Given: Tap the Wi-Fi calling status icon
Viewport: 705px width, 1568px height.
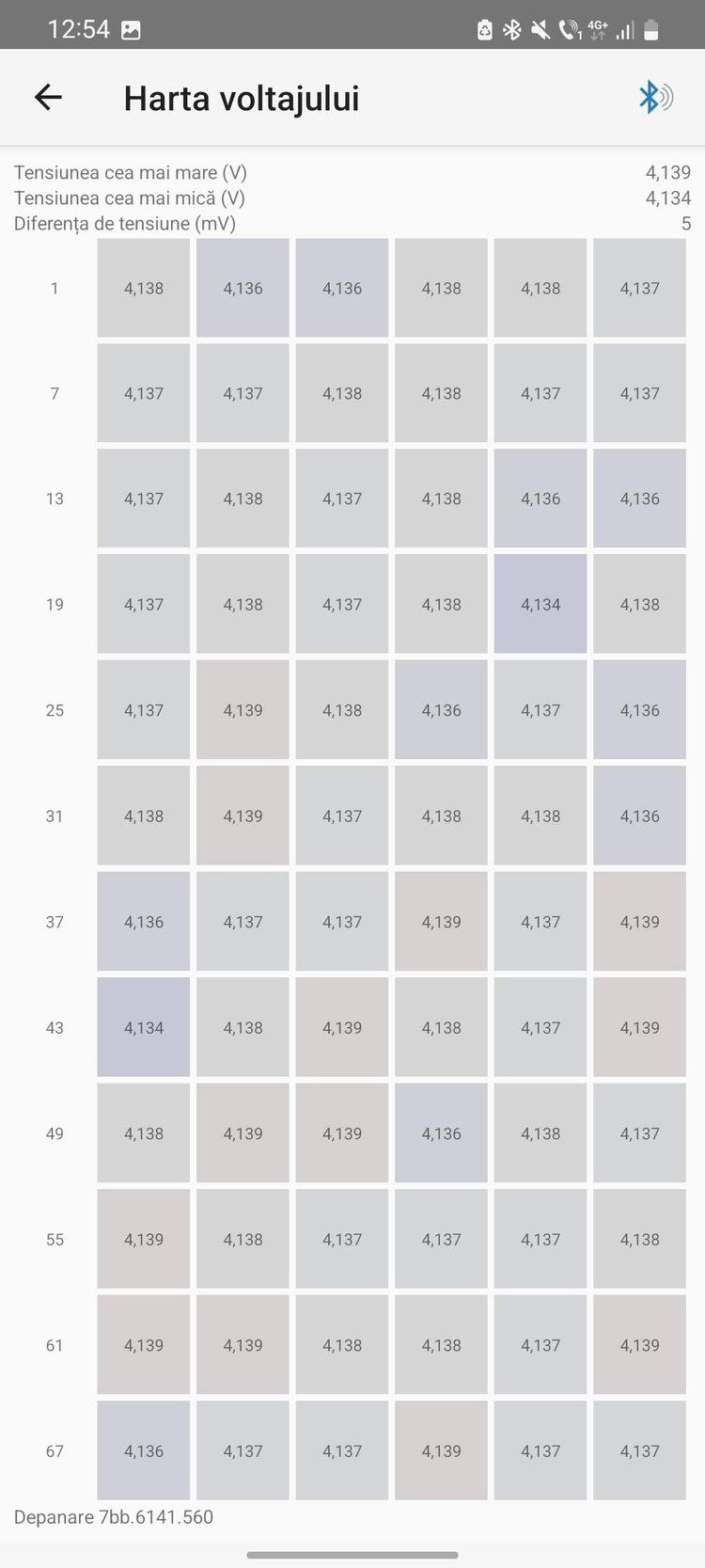Looking at the screenshot, I should [x=570, y=30].
